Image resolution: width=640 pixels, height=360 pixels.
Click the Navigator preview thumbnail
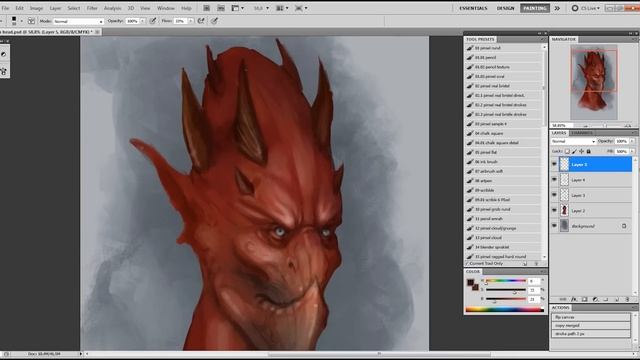click(x=594, y=82)
